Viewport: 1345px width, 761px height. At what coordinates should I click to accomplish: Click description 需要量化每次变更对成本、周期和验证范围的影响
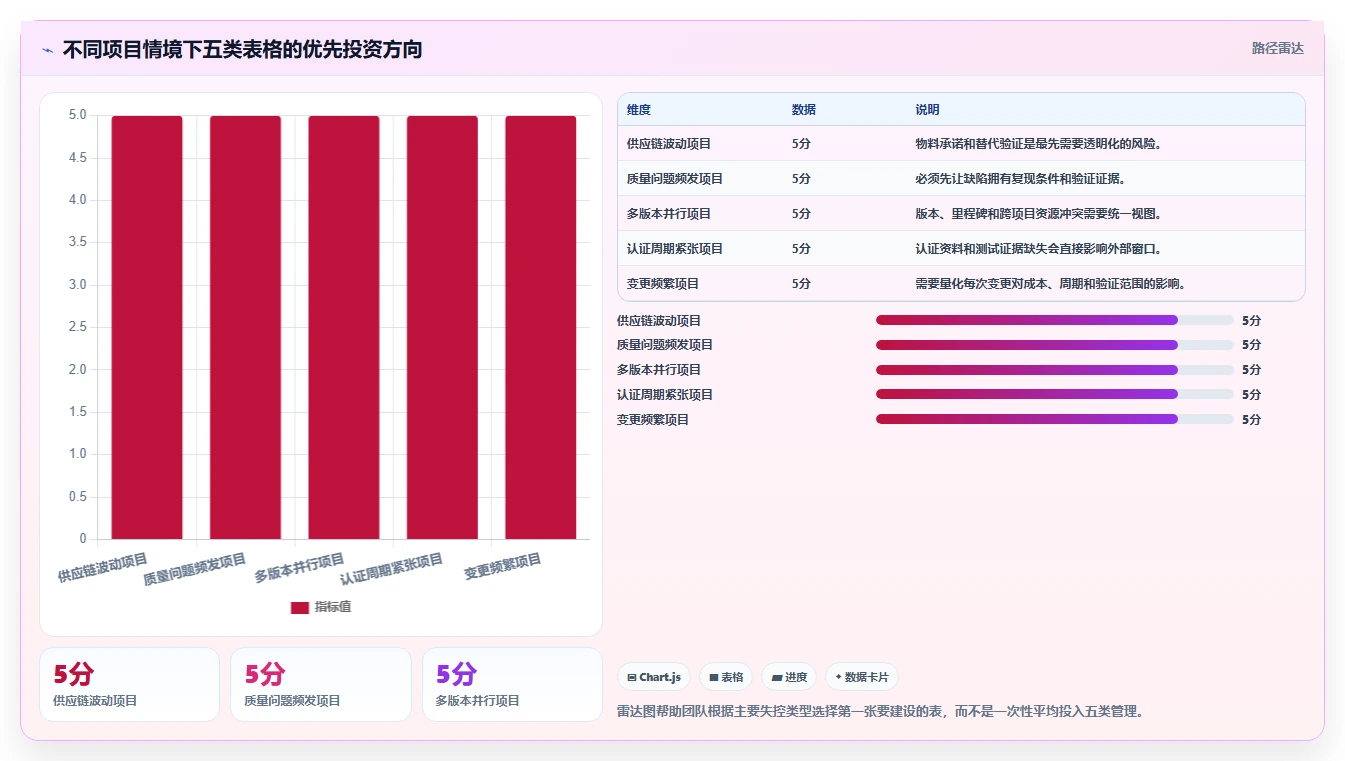[x=1050, y=284]
